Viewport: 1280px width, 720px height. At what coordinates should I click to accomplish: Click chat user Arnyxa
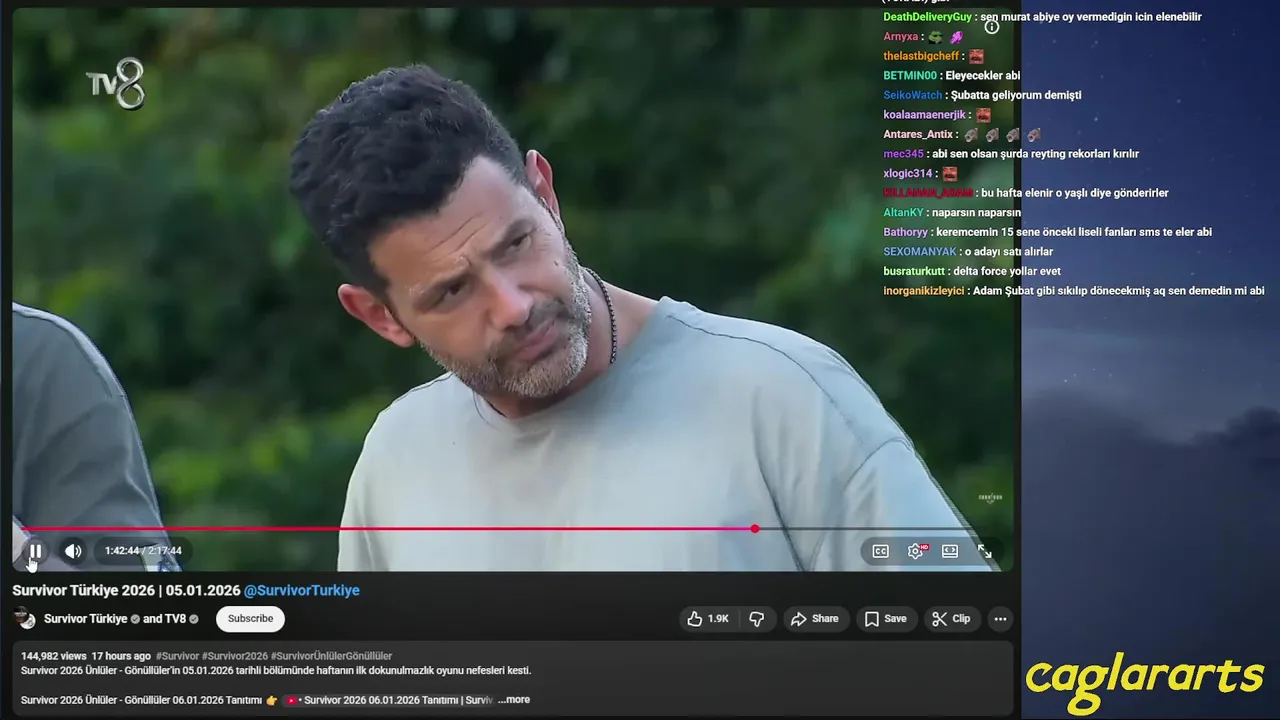[900, 37]
